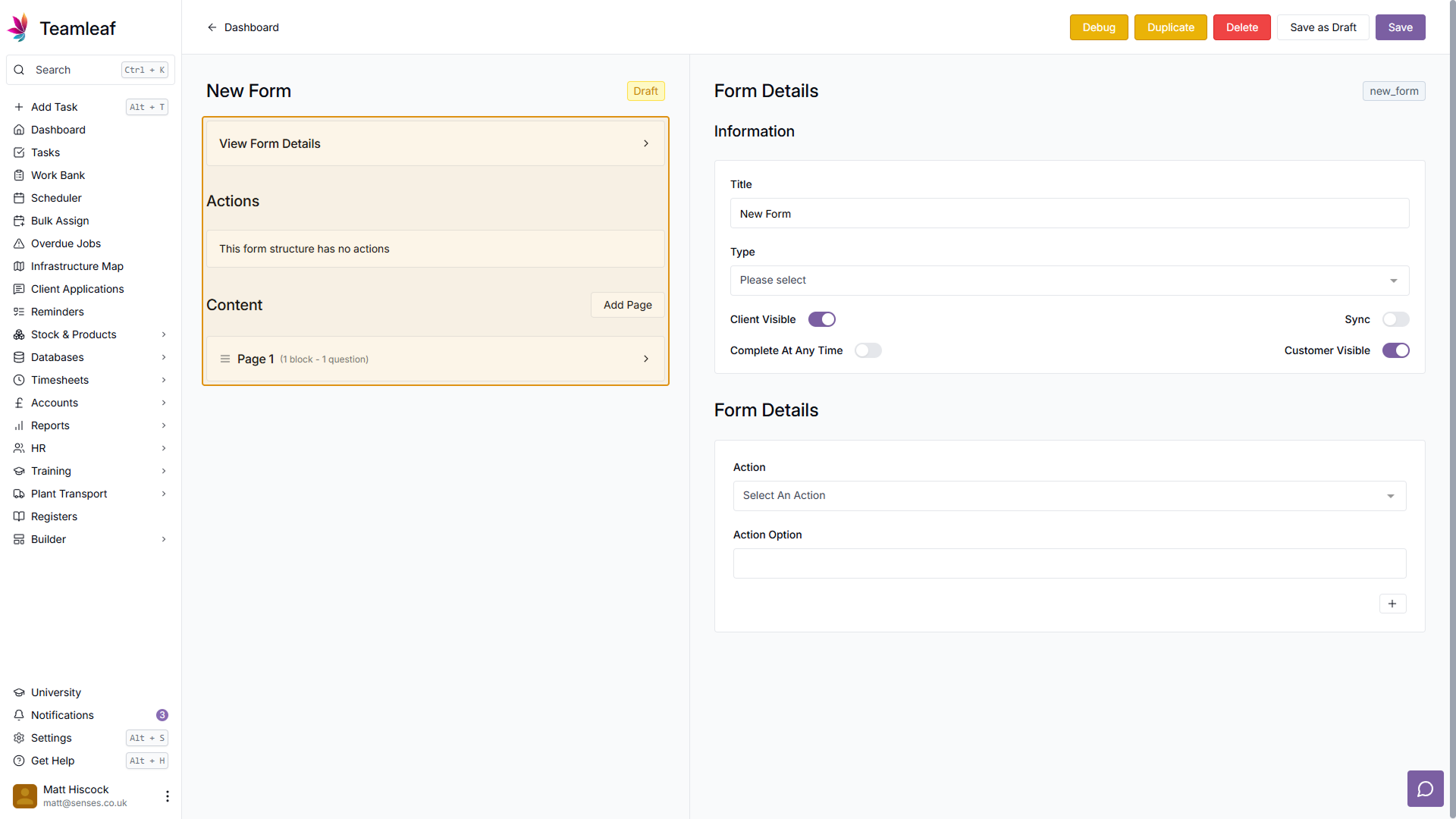Click the Infrastructure Map icon
Screen dimensions: 1456x819
coord(19,266)
